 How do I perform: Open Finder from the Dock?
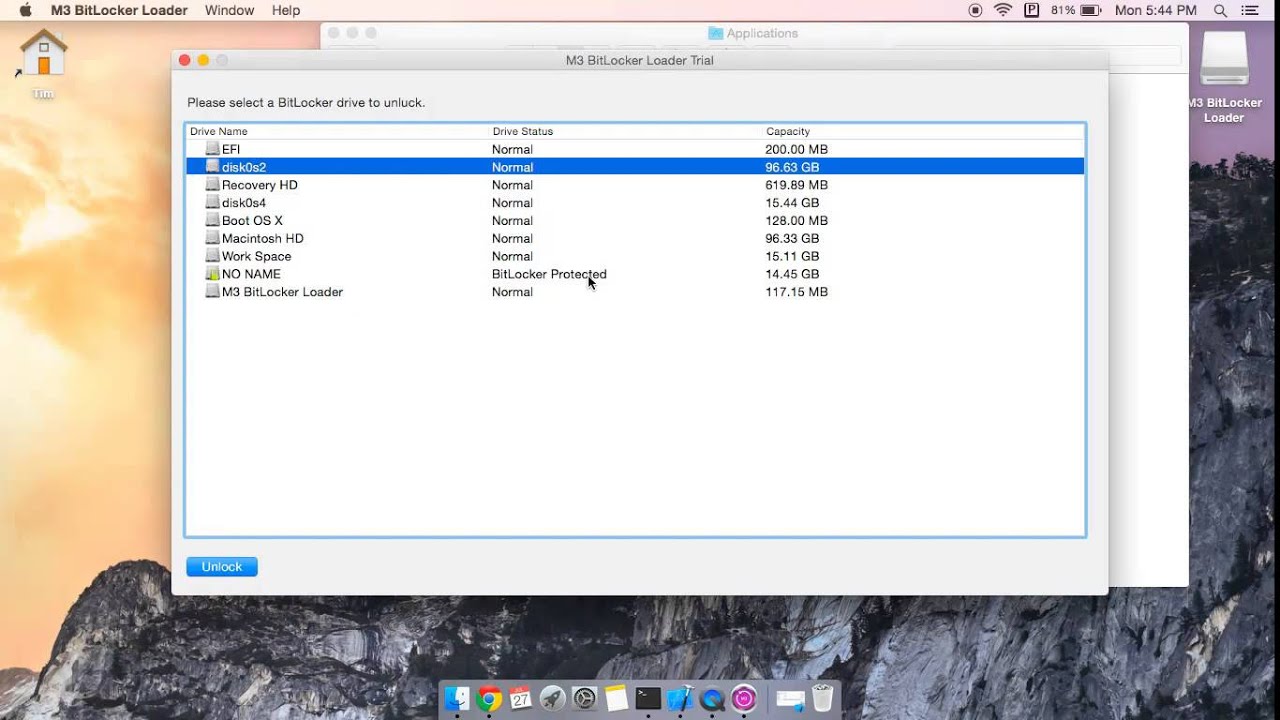(x=457, y=698)
